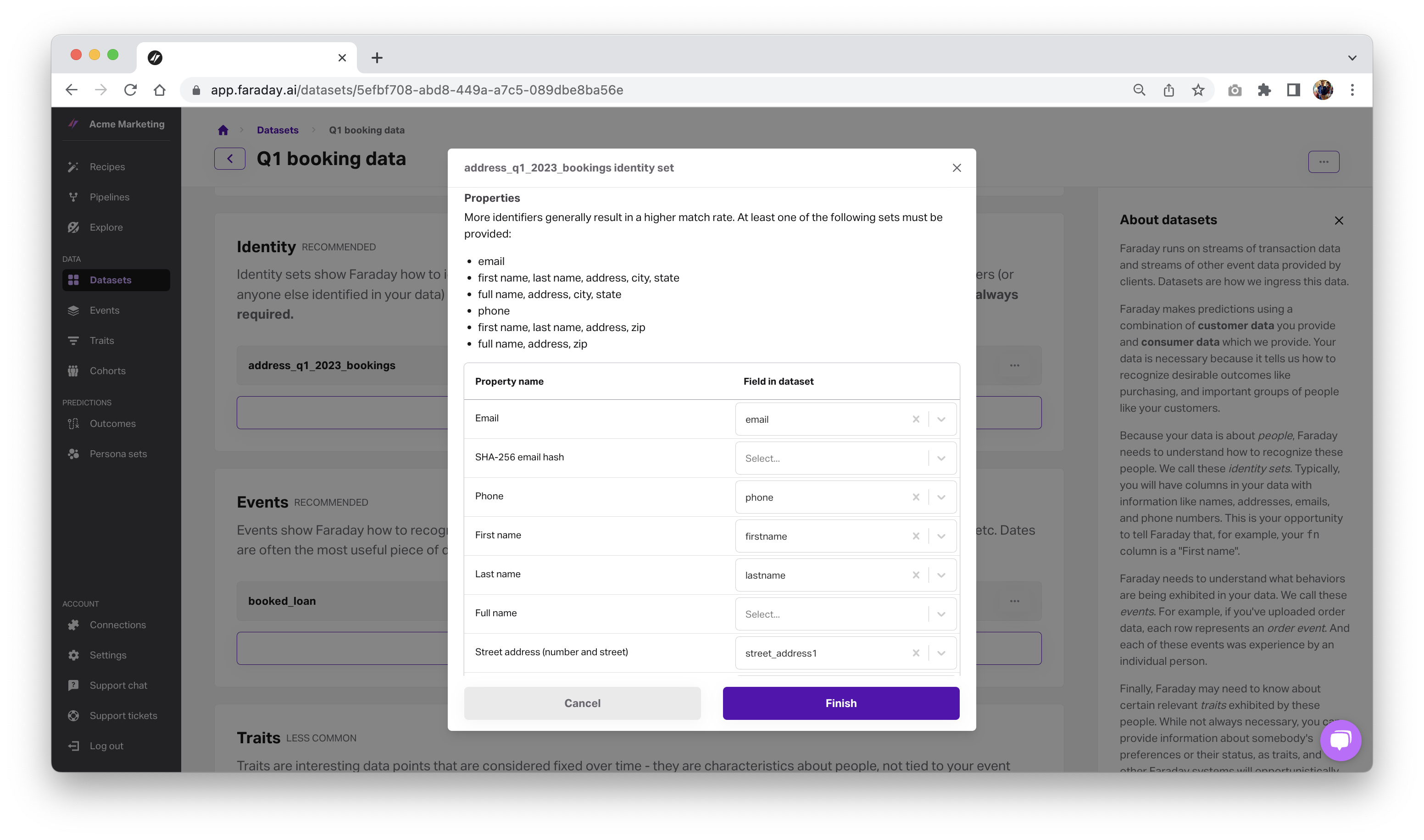The width and height of the screenshot is (1424, 840).
Task: Click the home breadcrumb icon
Action: coord(223,130)
